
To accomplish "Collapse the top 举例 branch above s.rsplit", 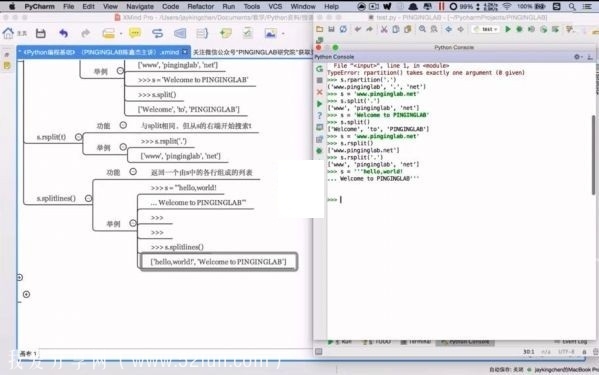I will tap(120, 71).
